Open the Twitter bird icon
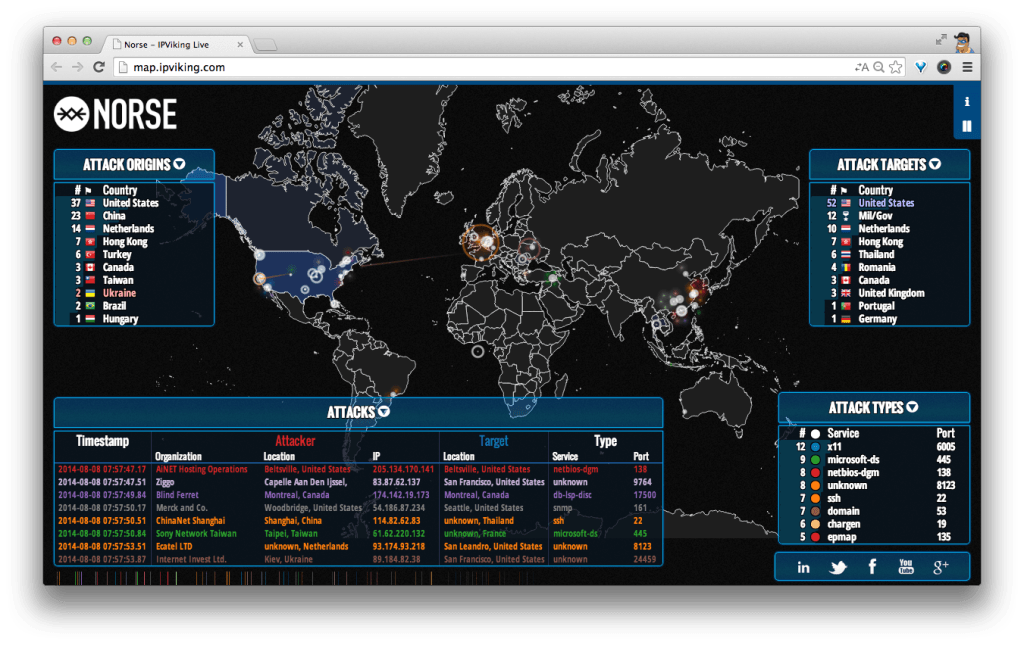 (x=838, y=567)
